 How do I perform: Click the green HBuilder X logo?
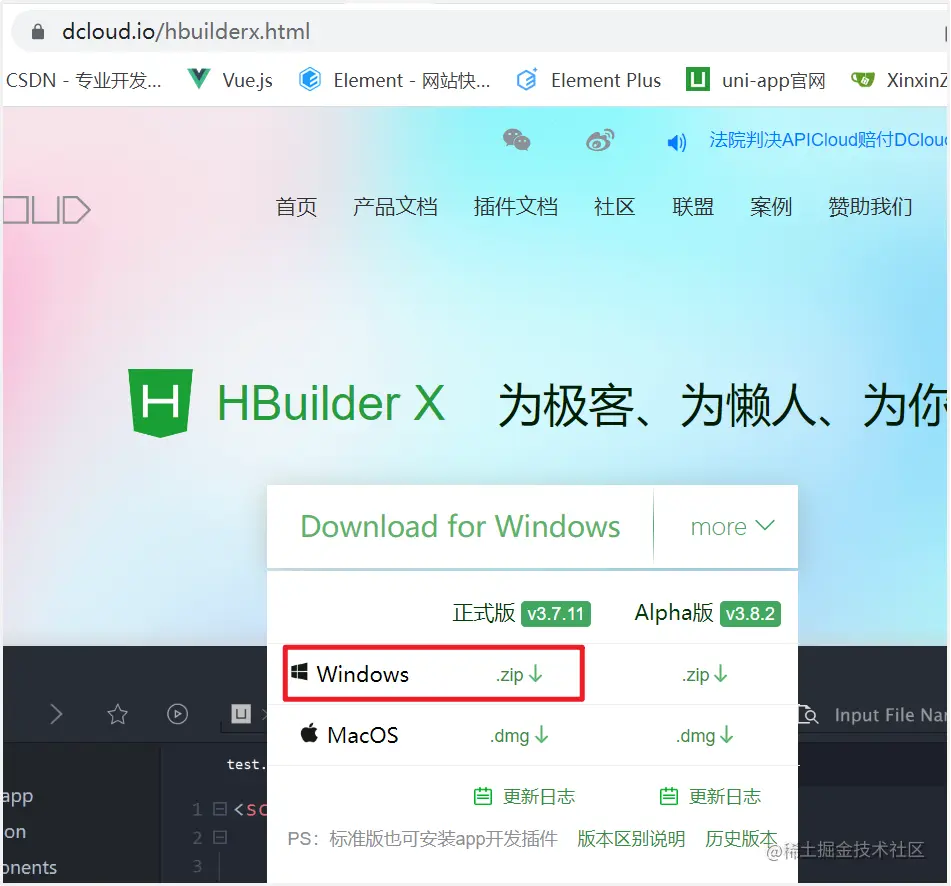(x=161, y=403)
